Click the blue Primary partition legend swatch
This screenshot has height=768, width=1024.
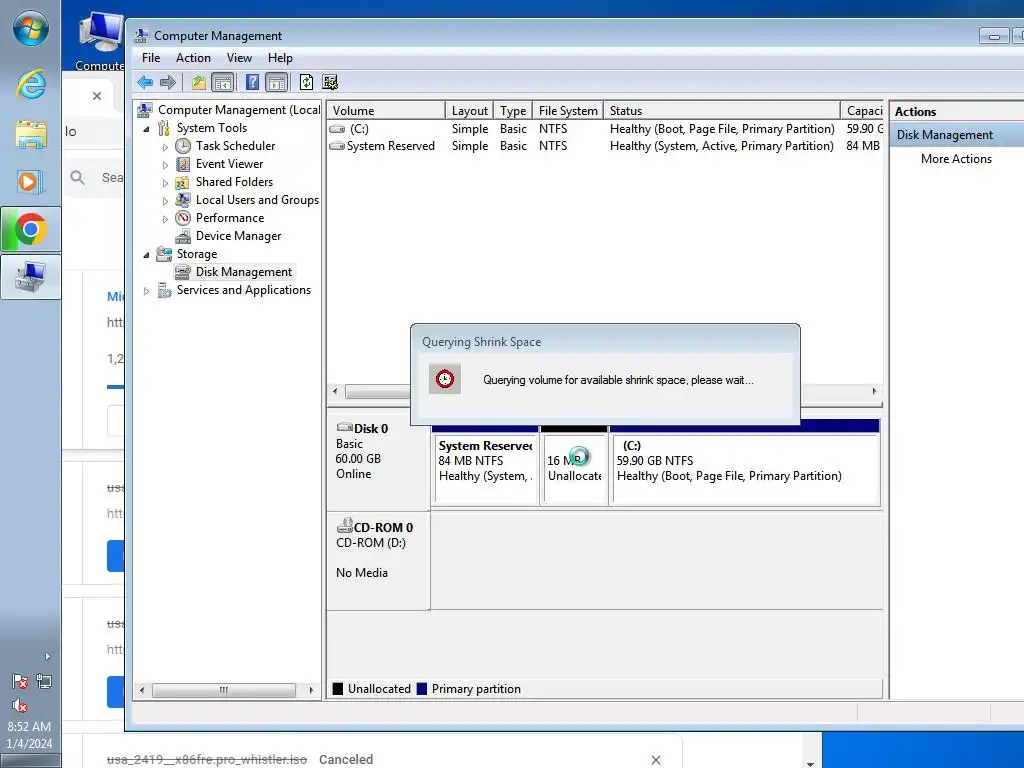422,689
